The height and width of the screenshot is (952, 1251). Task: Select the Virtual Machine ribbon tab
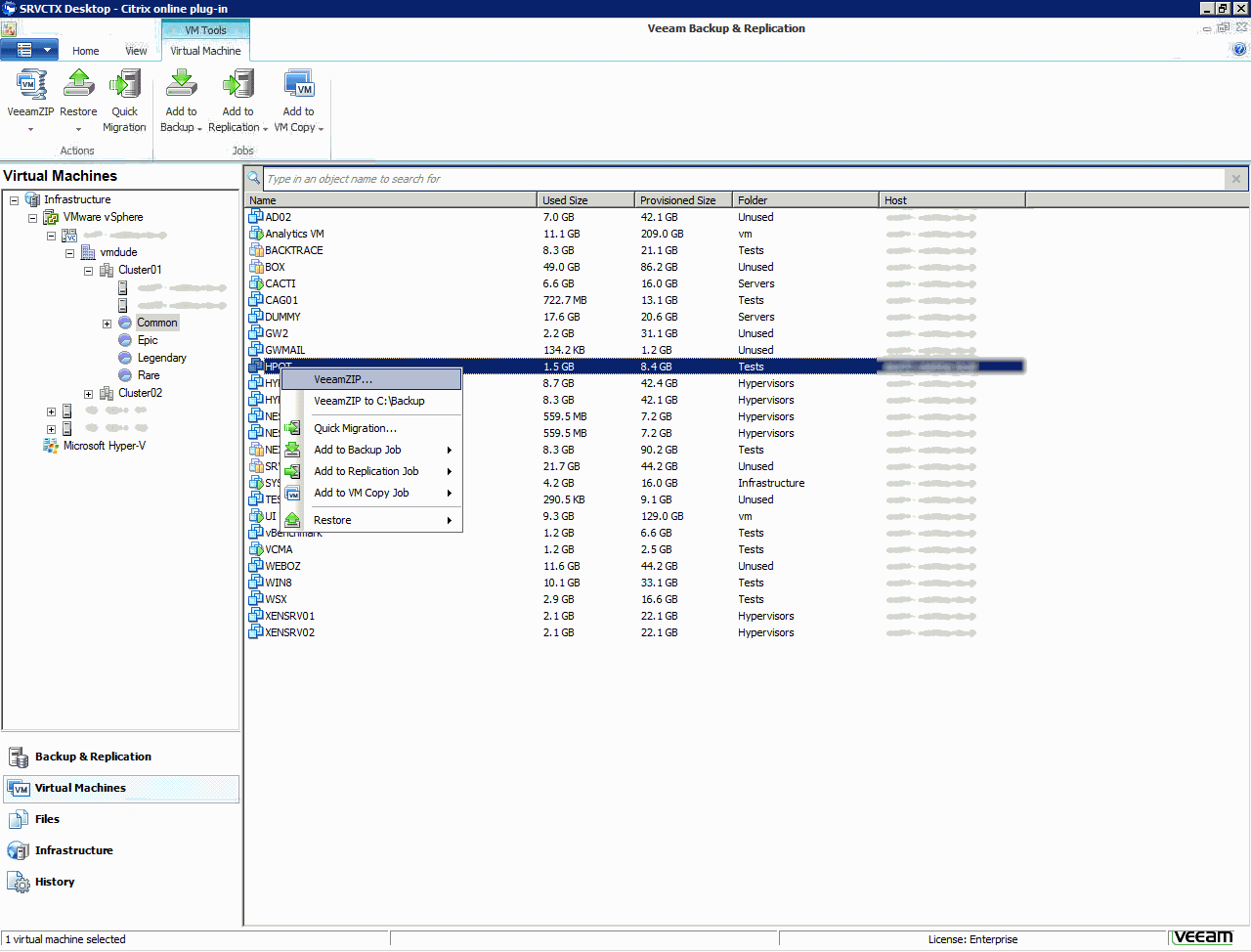(x=205, y=51)
